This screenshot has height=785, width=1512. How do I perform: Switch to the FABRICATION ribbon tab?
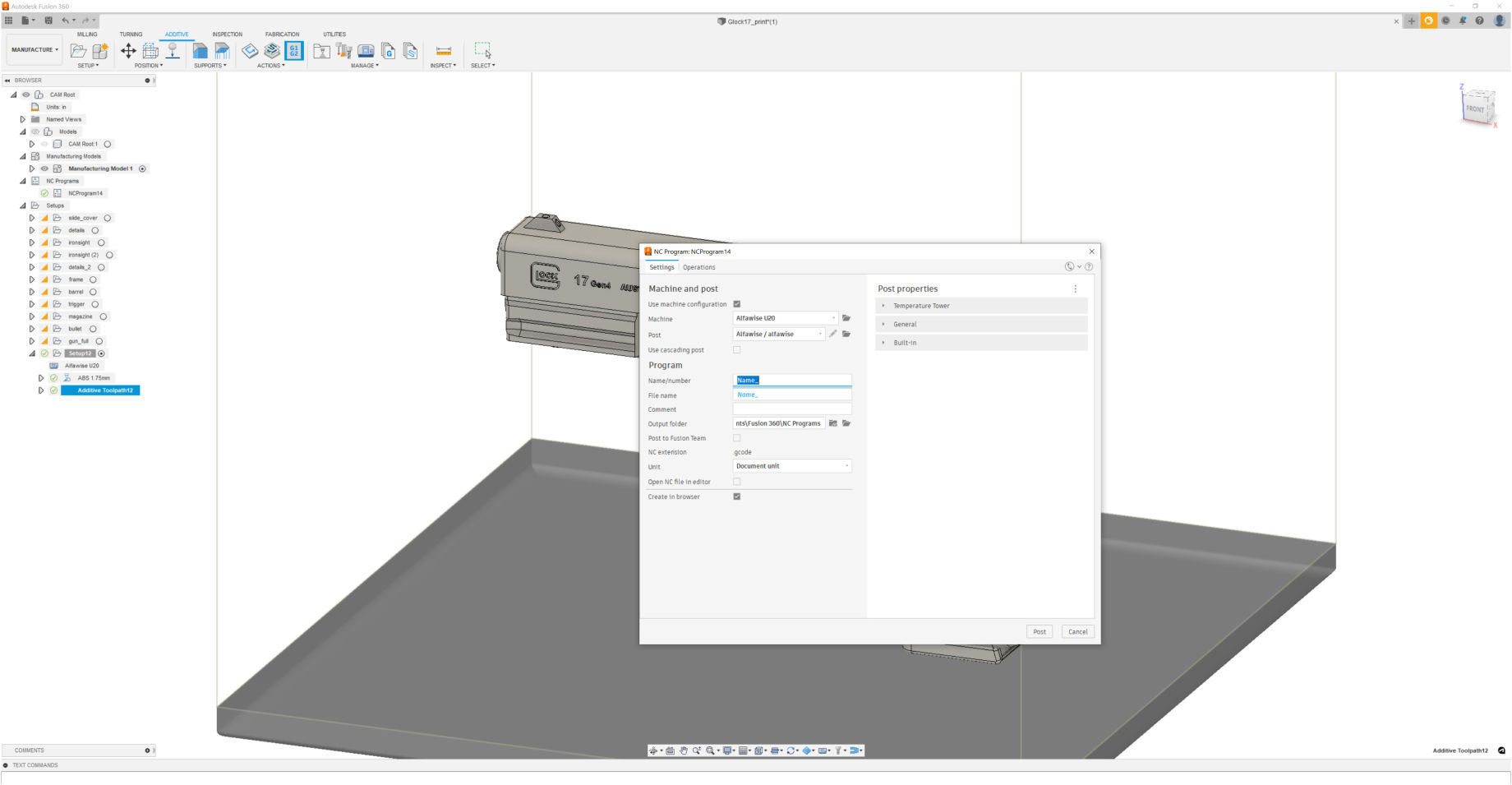pos(282,35)
